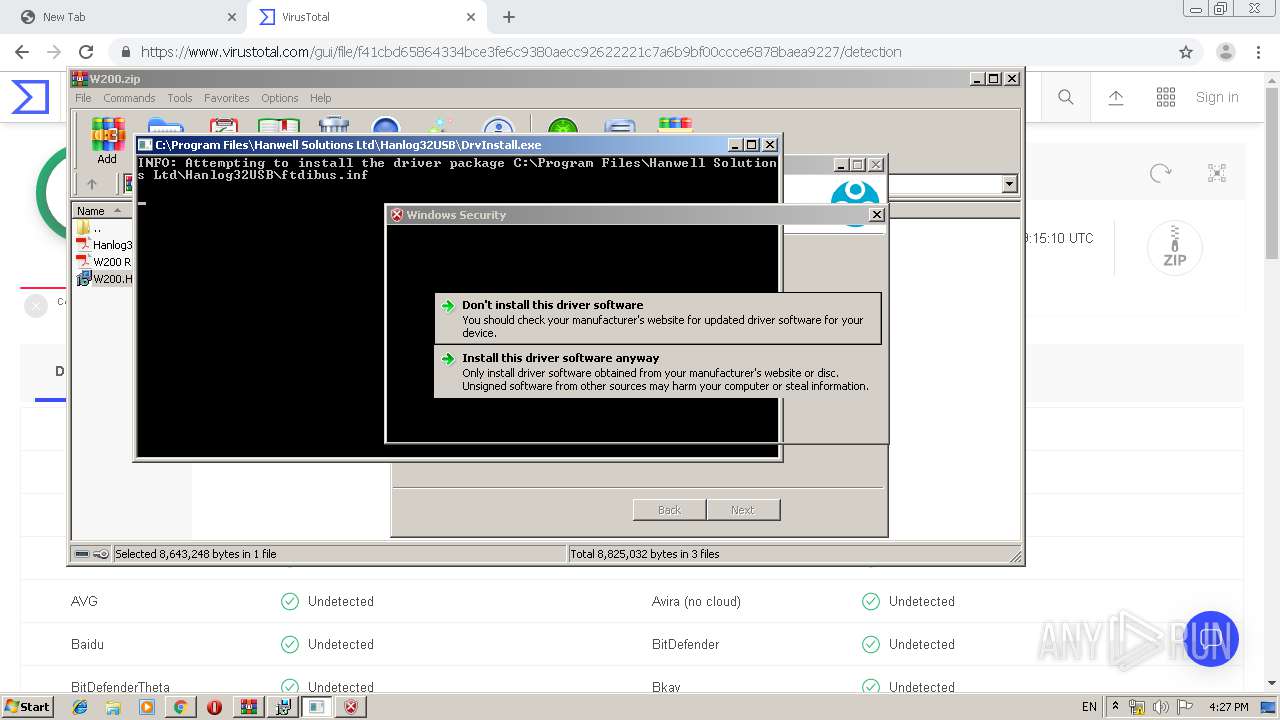Open Action Center flag icon in tray
Image resolution: width=1280 pixels, height=720 pixels.
(x=1185, y=707)
